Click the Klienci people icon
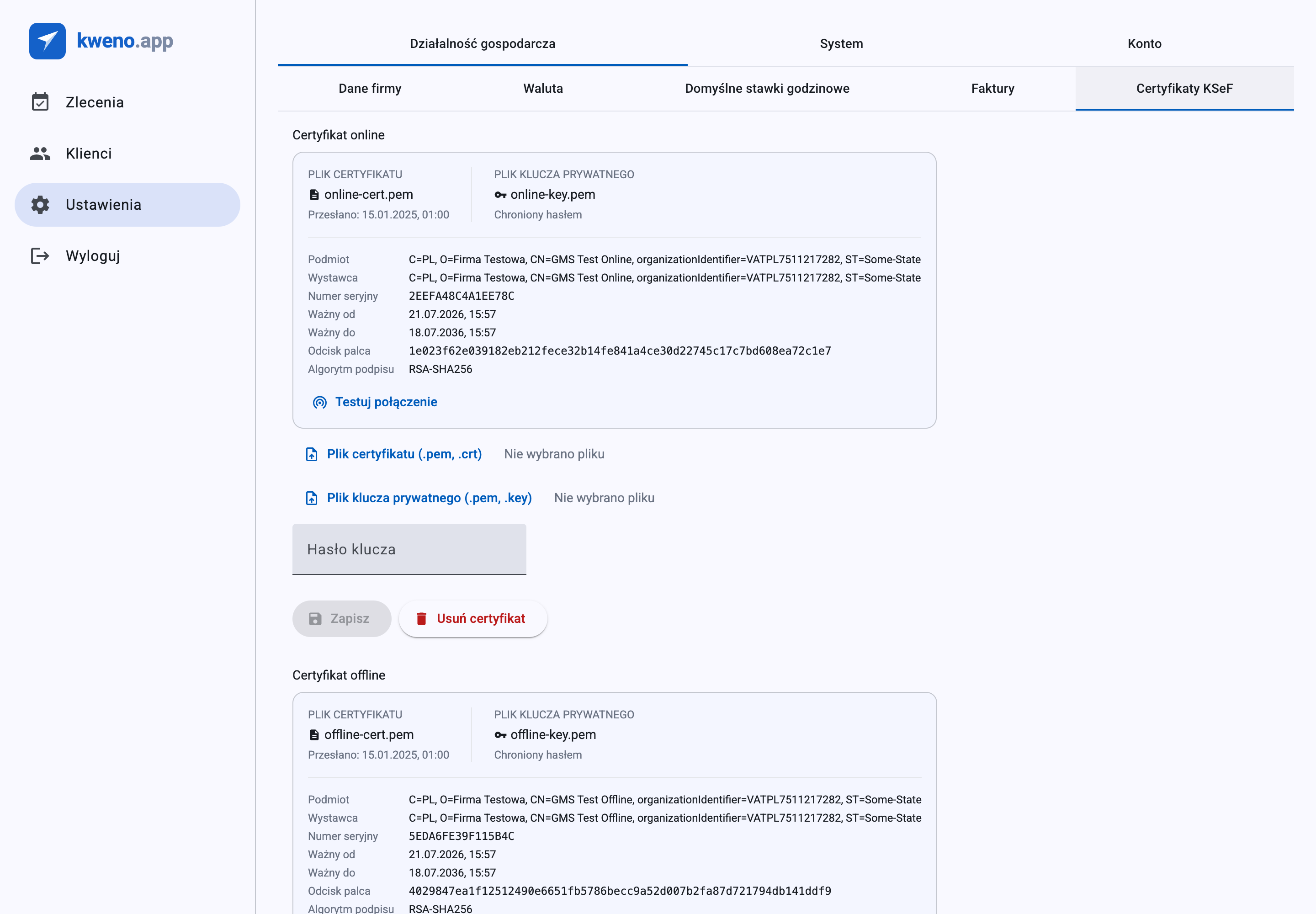The height and width of the screenshot is (914, 1316). pyautogui.click(x=40, y=154)
